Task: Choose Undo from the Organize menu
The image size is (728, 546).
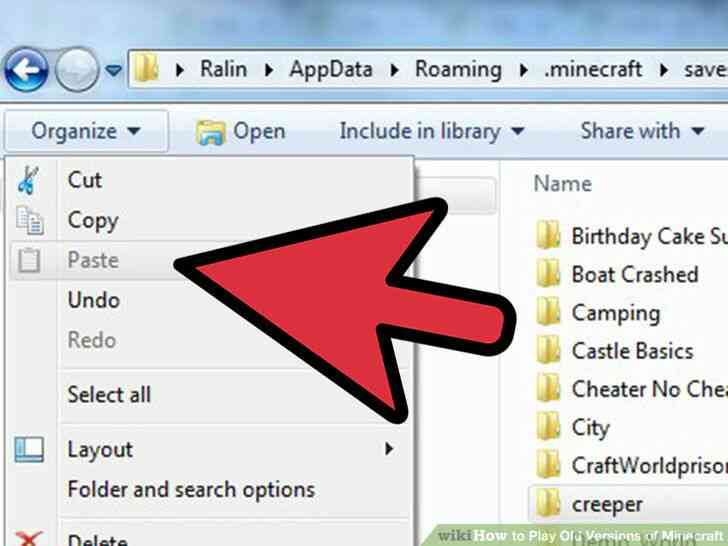Action: (x=94, y=300)
